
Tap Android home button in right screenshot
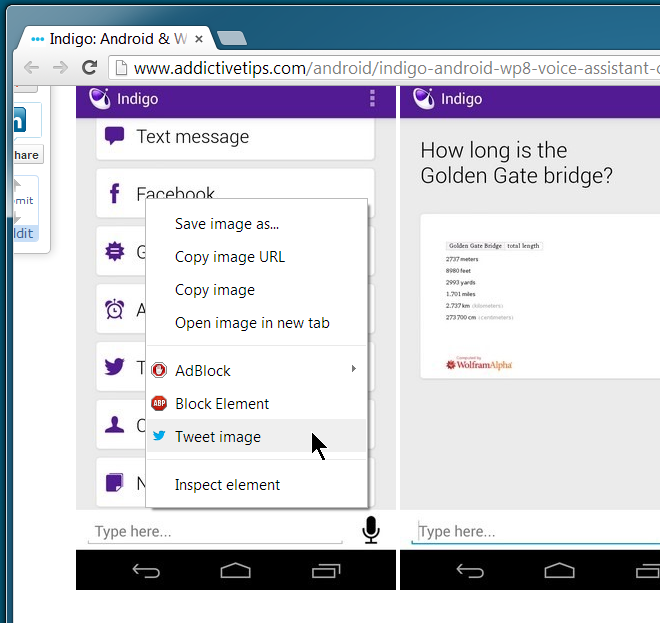click(x=559, y=570)
